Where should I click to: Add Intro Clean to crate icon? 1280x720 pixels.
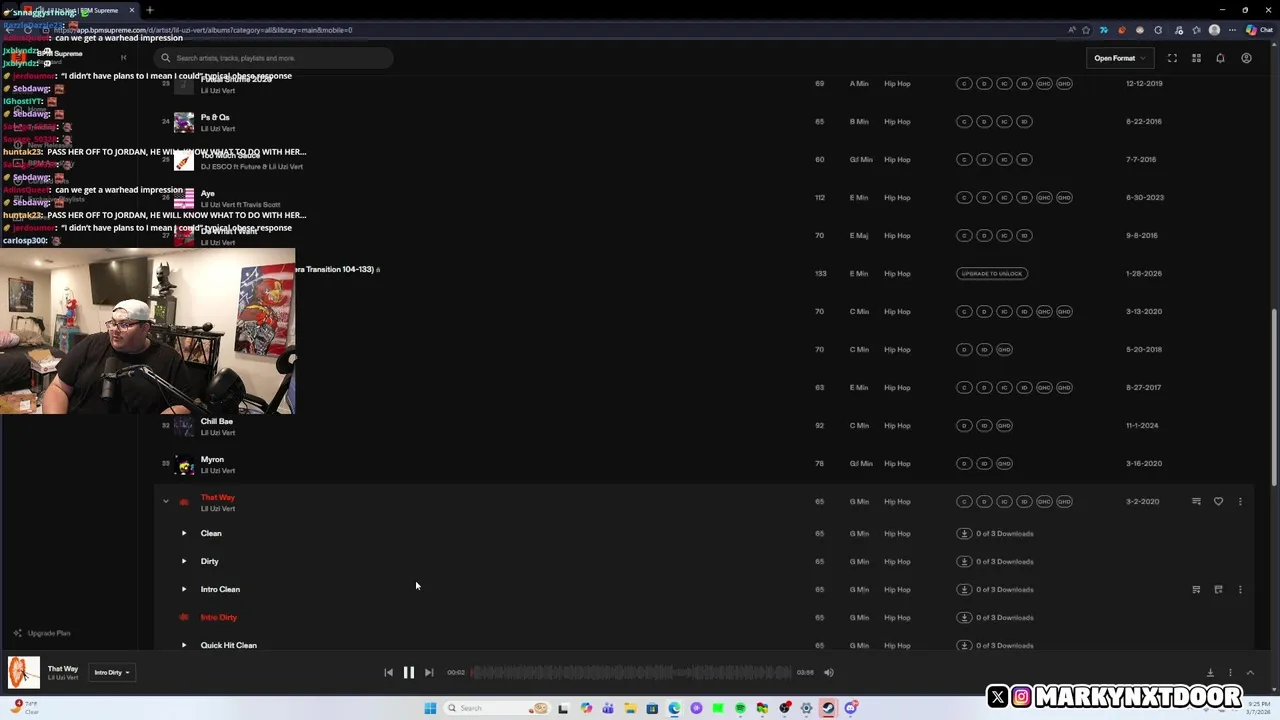tap(1218, 589)
